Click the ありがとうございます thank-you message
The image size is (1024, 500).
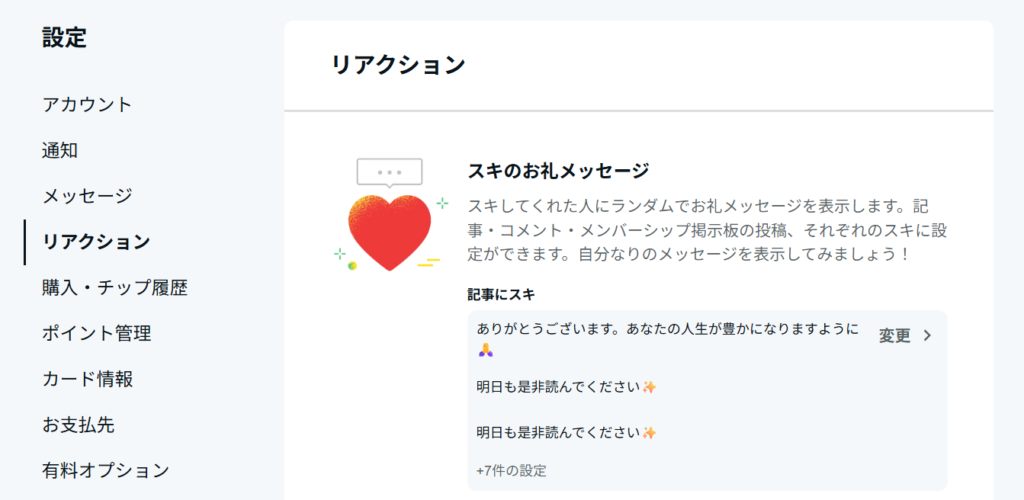point(667,328)
